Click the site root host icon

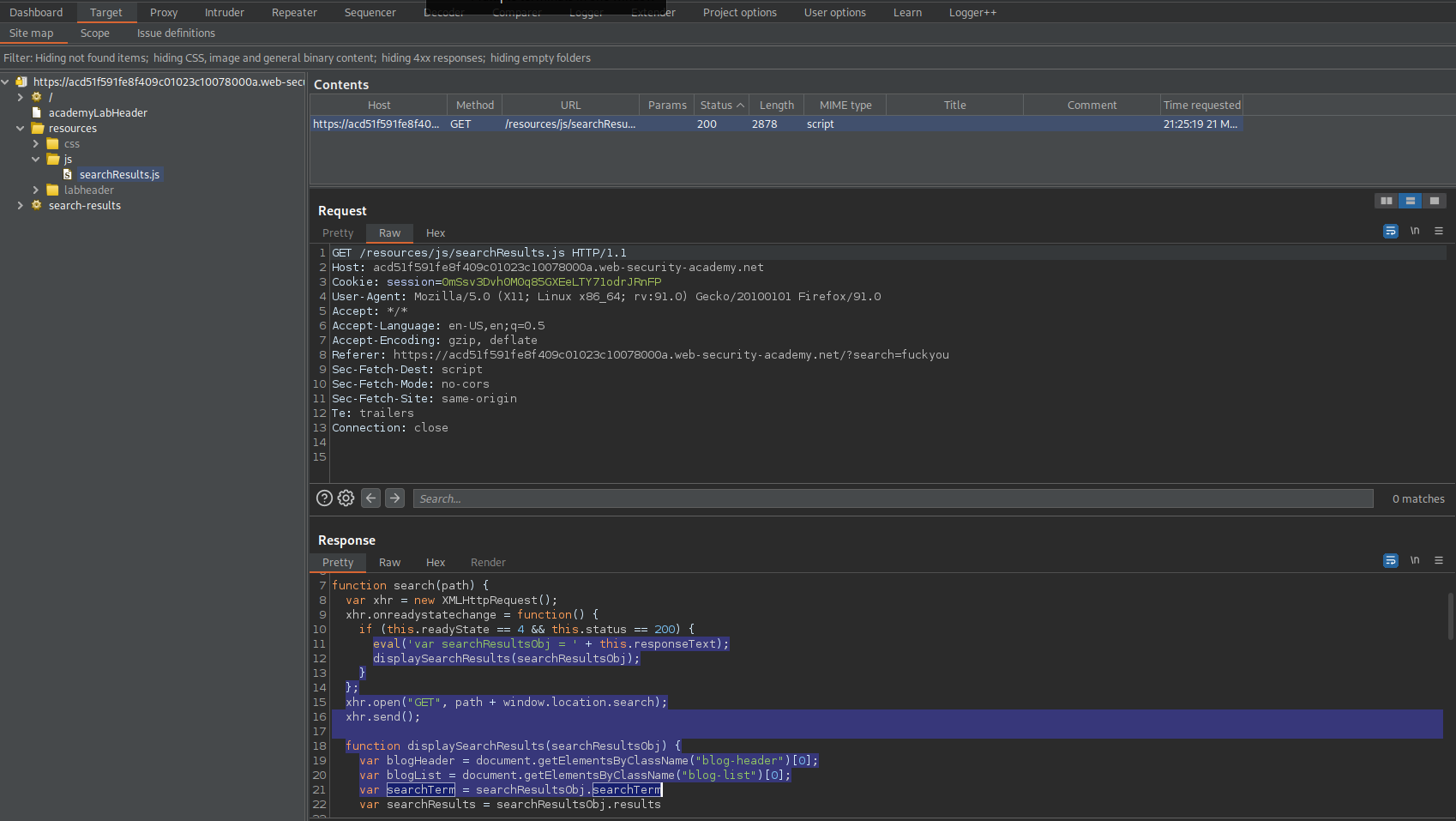(x=21, y=82)
